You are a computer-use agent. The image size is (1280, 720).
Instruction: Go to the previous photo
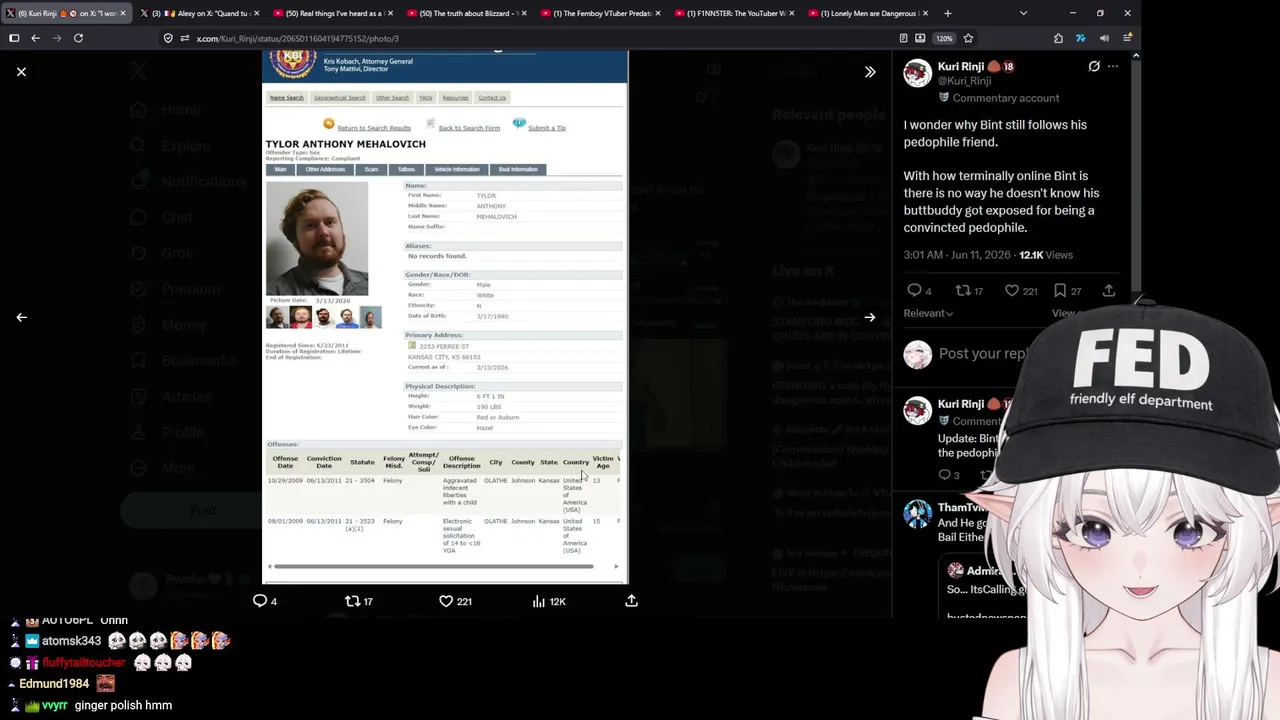click(21, 317)
